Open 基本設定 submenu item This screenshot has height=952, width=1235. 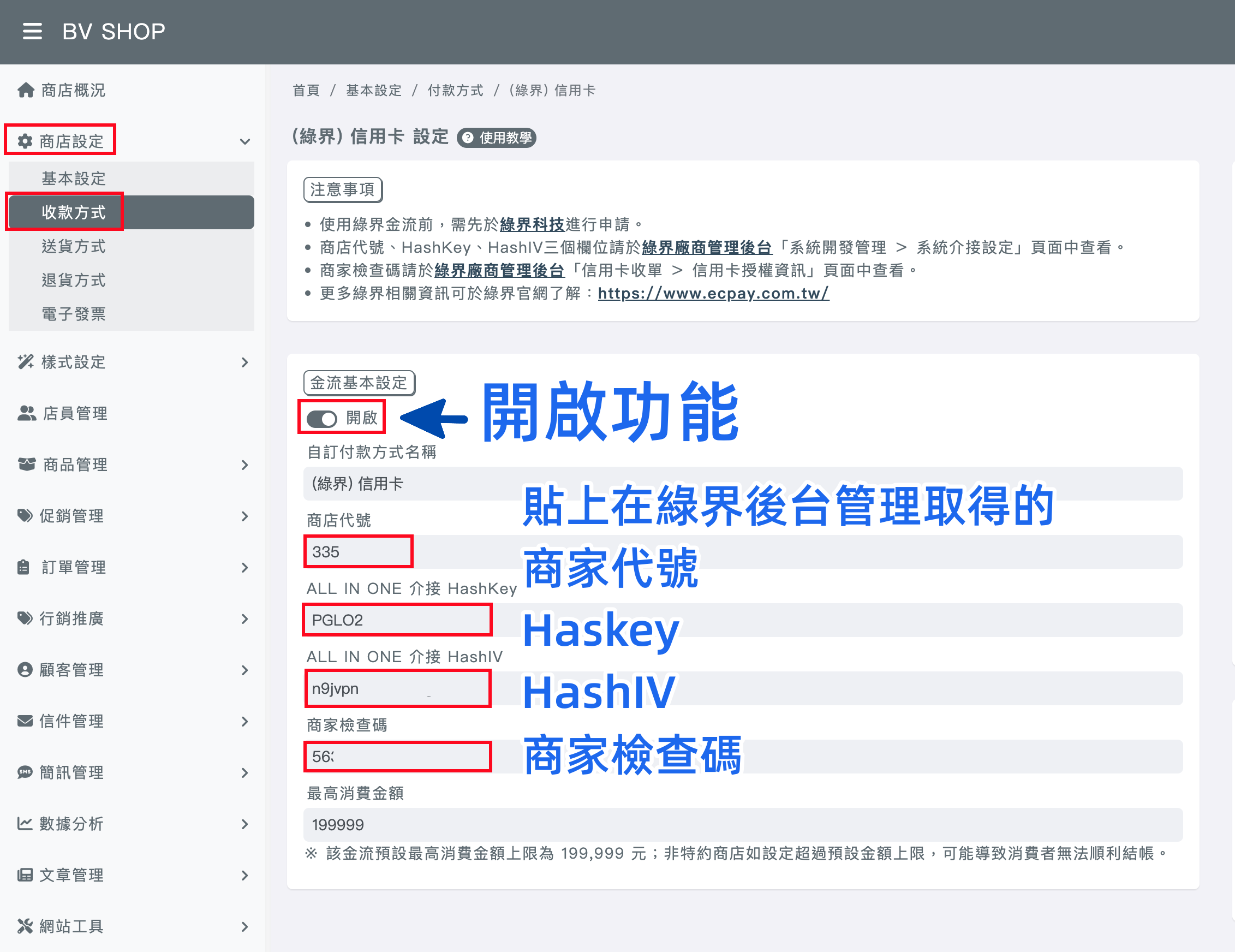pyautogui.click(x=131, y=178)
